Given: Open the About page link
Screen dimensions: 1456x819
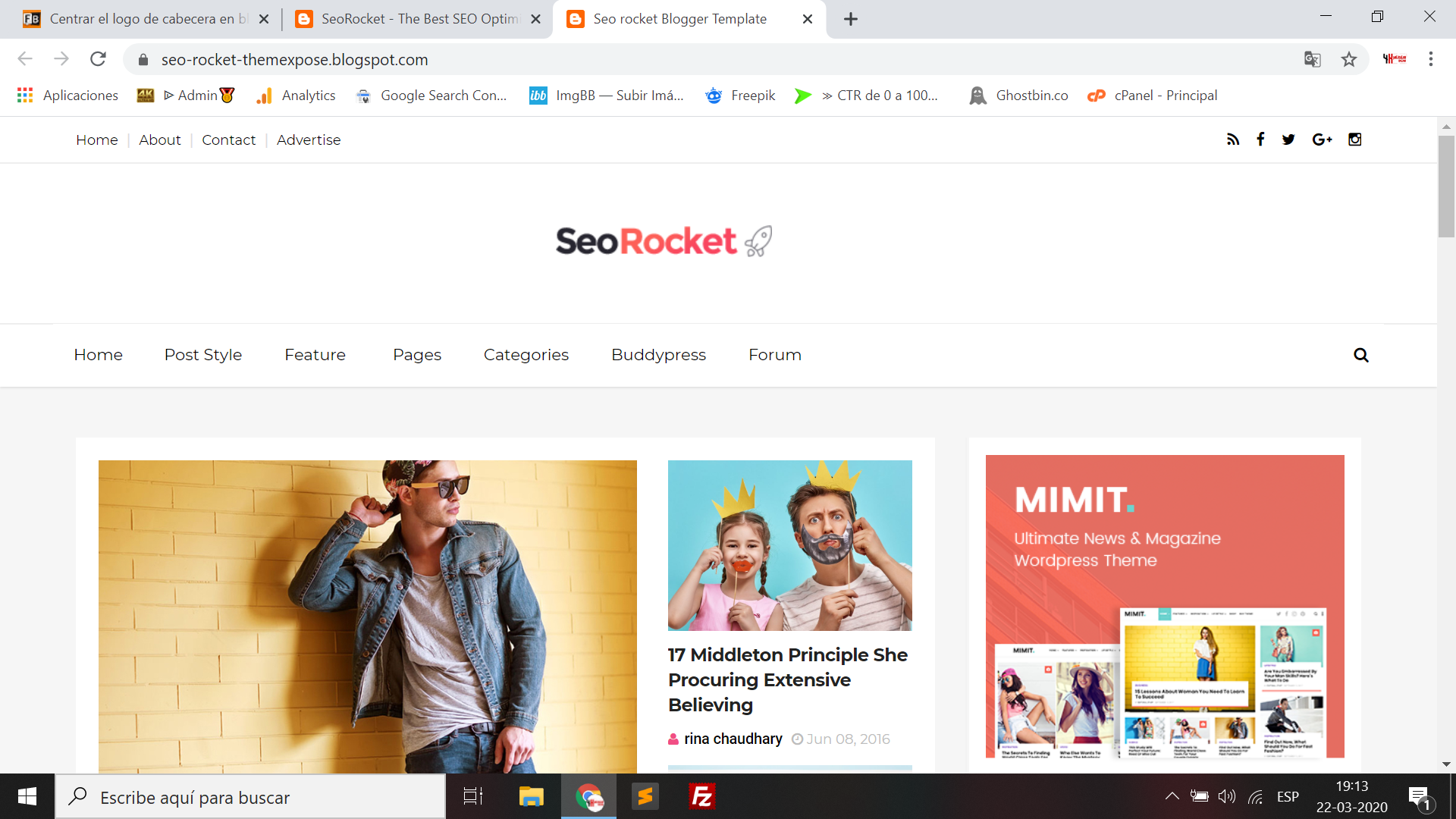Looking at the screenshot, I should pos(160,140).
